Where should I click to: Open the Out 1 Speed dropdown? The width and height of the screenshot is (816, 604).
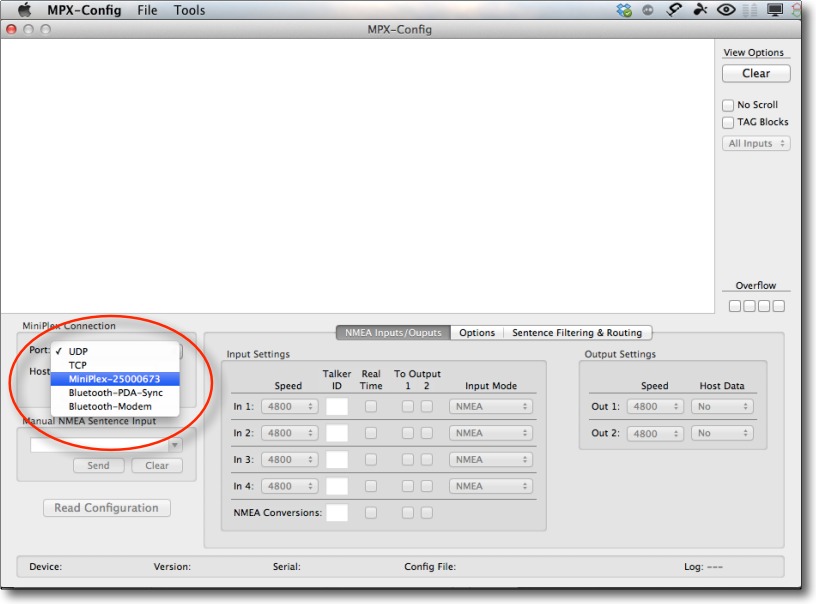coord(655,406)
